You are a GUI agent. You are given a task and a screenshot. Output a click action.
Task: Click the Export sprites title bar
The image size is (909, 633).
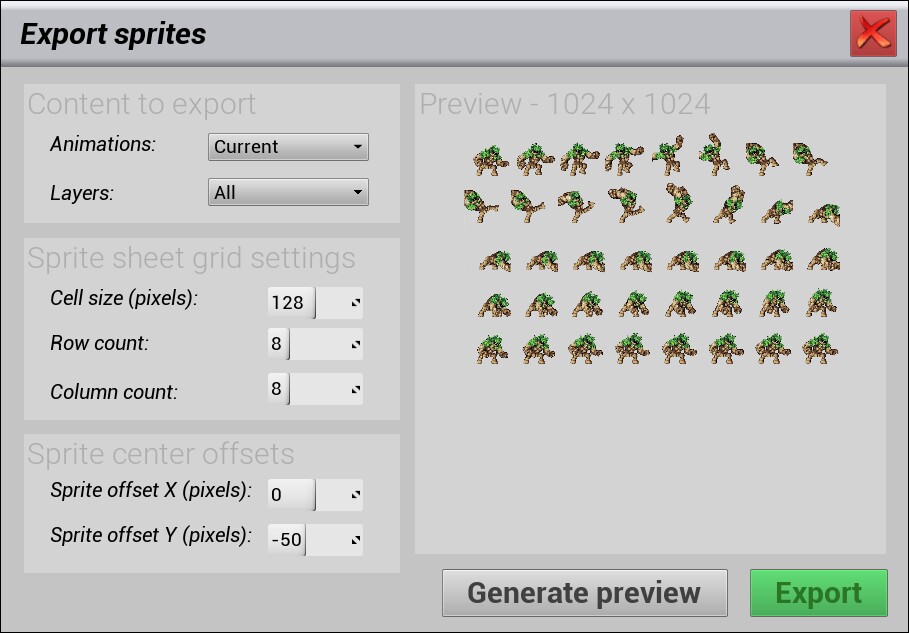tap(113, 33)
